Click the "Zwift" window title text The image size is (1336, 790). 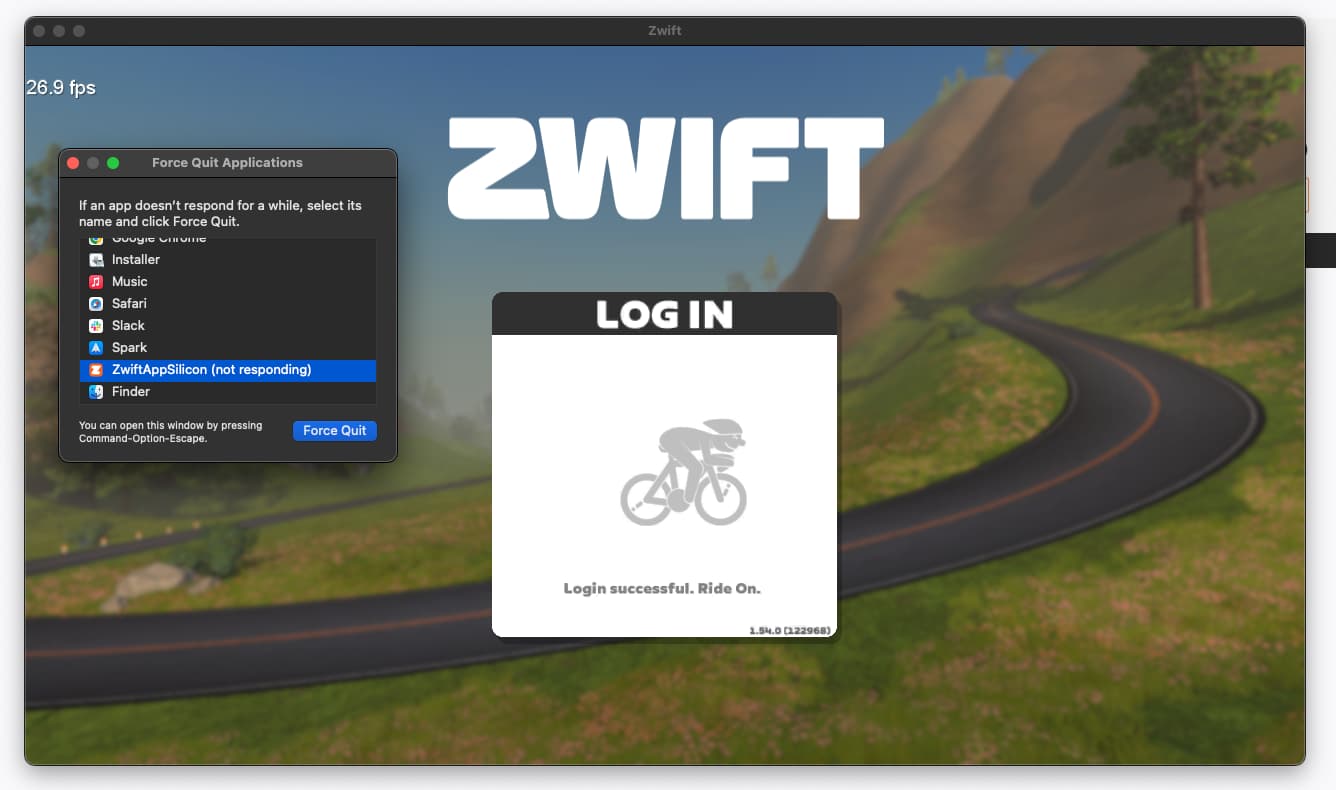tap(665, 31)
